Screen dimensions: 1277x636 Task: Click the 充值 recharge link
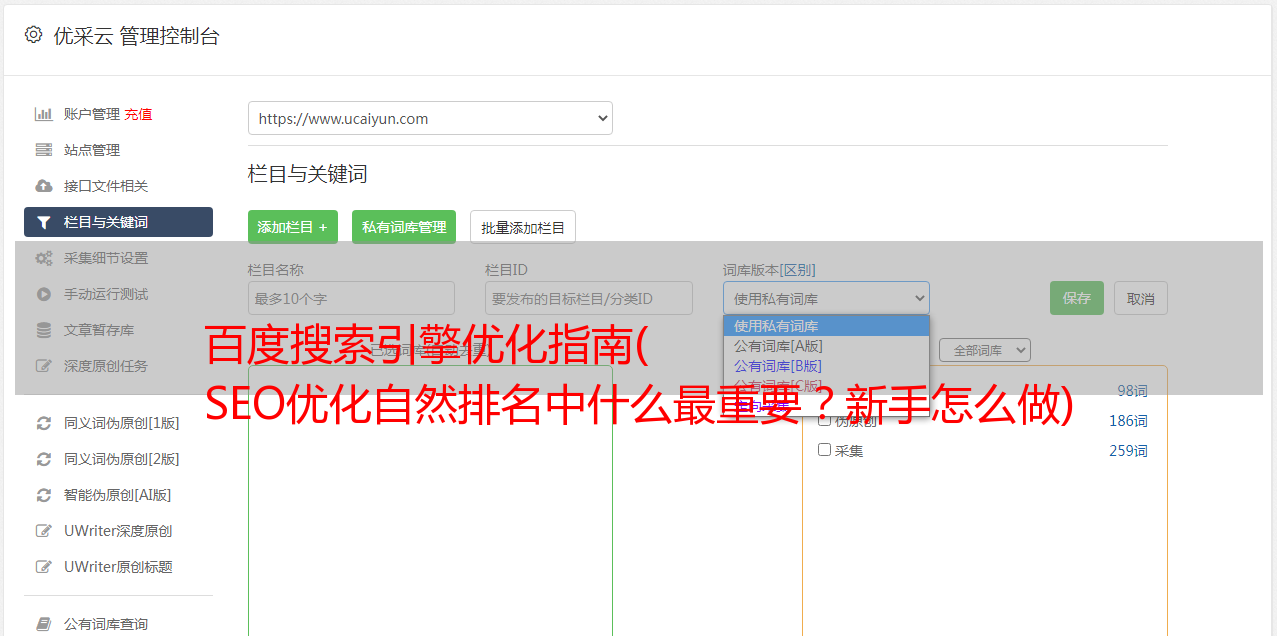coord(138,114)
